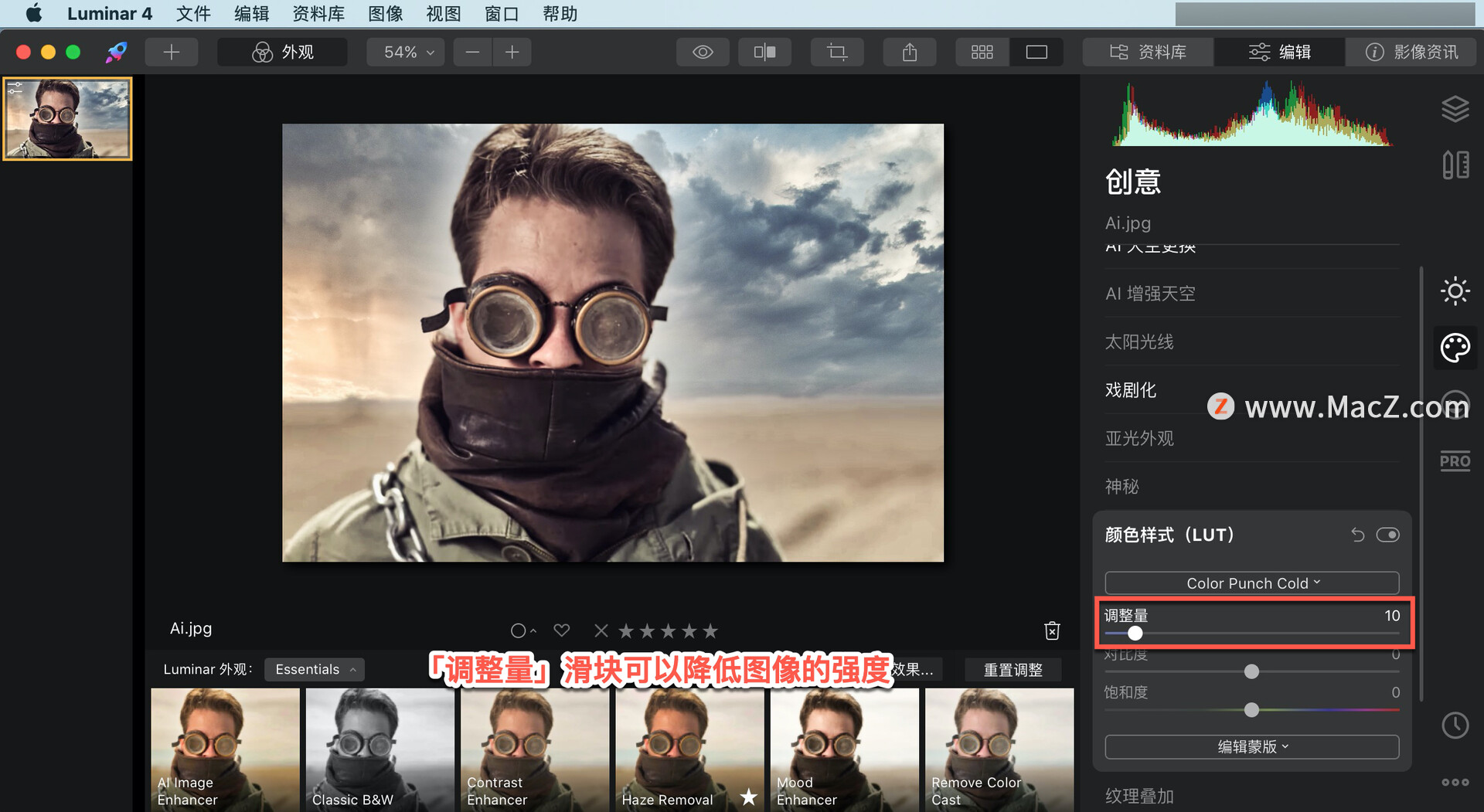Image resolution: width=1484 pixels, height=812 pixels.
Task: Select the PRO tools category
Action: 1455,462
